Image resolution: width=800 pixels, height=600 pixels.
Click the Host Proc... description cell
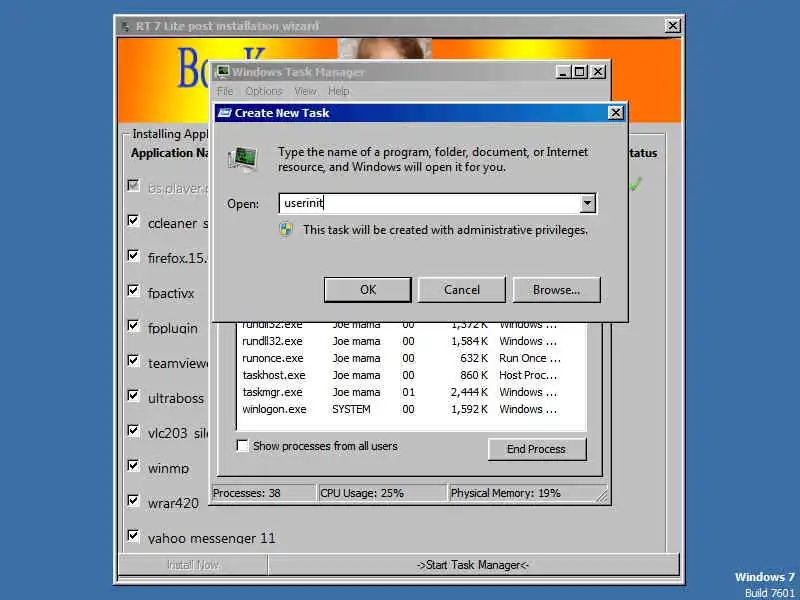click(x=528, y=375)
